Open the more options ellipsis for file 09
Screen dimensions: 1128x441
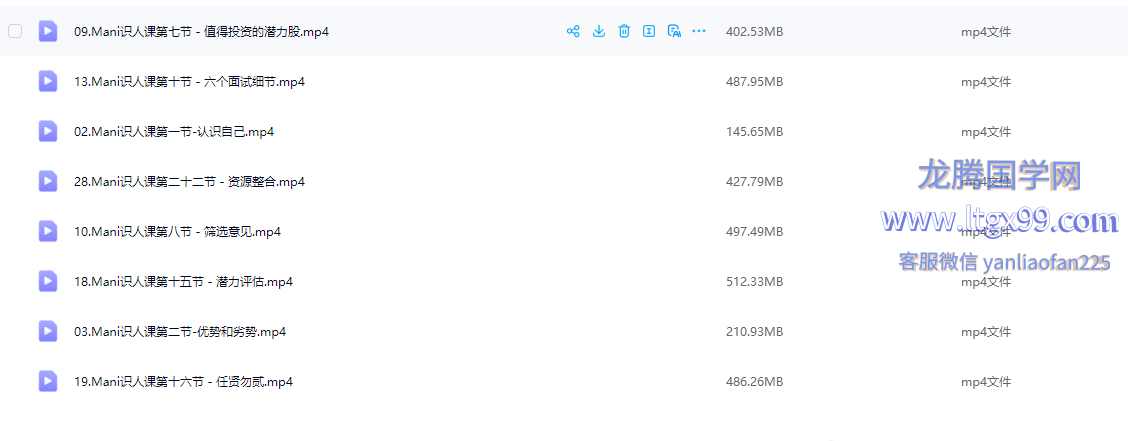point(699,31)
